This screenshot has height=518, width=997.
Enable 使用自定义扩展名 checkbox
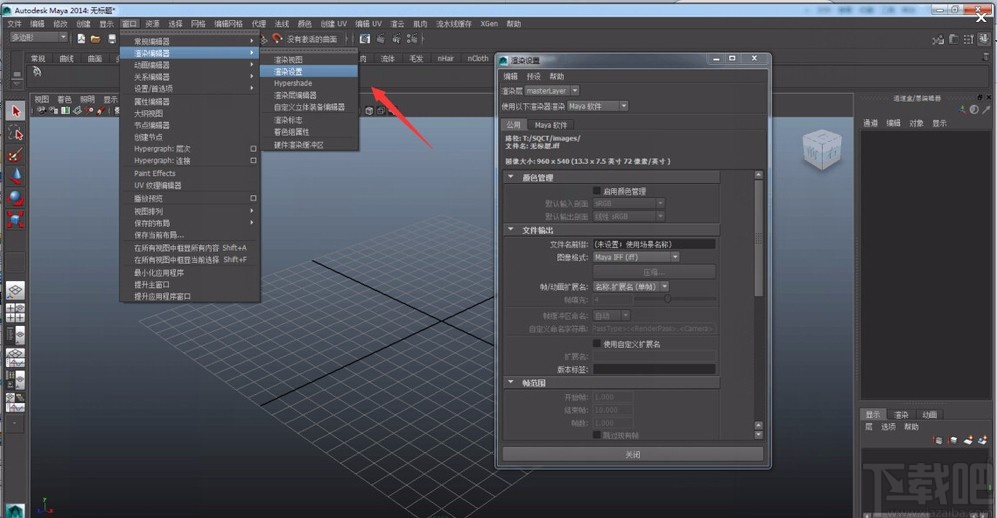coord(596,343)
